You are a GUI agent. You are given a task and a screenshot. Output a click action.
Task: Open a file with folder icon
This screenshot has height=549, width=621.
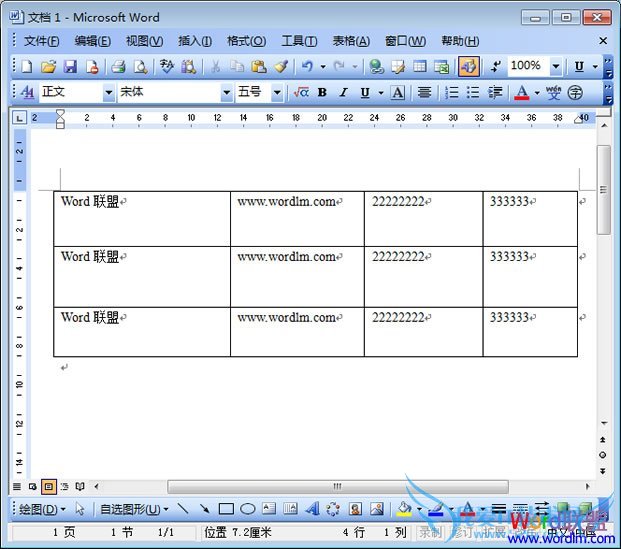48,66
